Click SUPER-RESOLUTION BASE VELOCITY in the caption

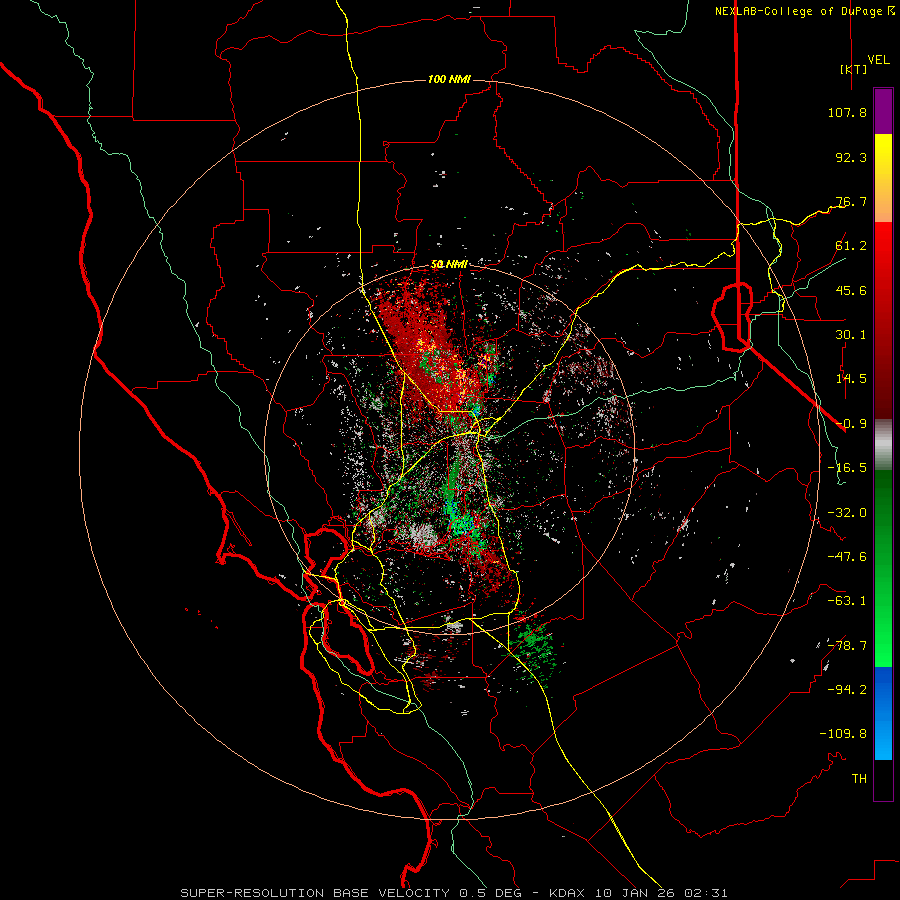[x=316, y=893]
